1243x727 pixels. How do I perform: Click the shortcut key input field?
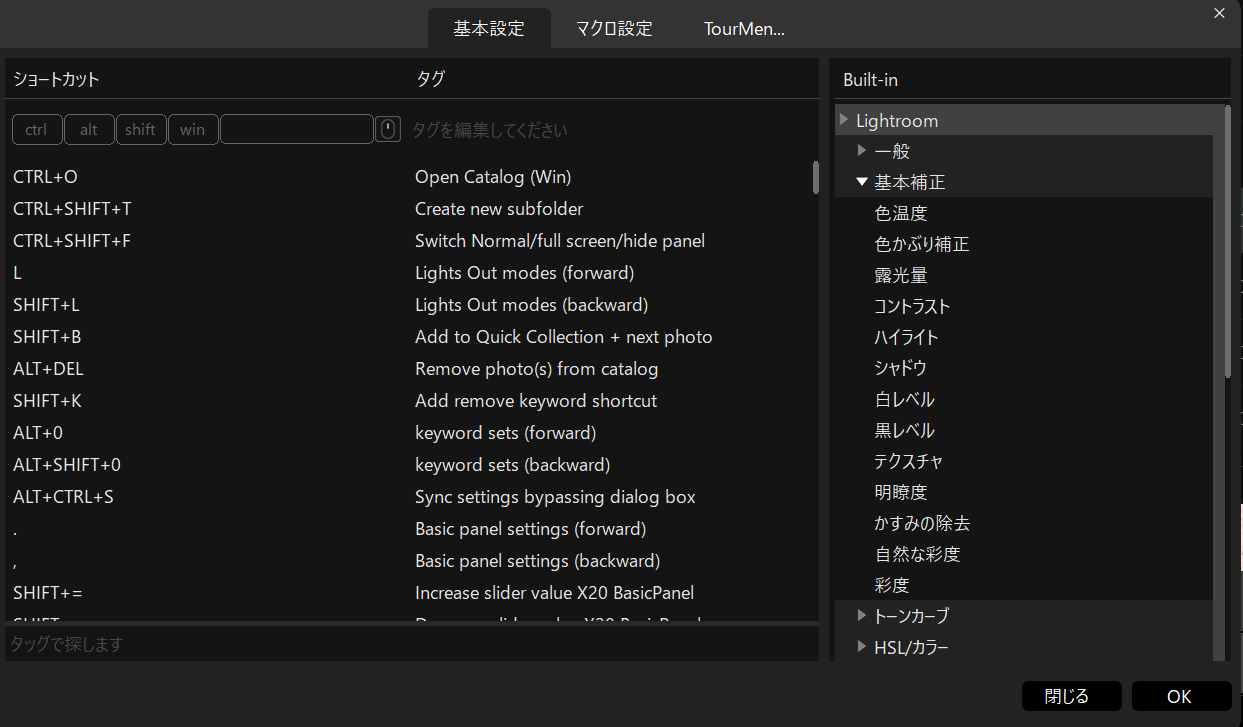coord(297,129)
